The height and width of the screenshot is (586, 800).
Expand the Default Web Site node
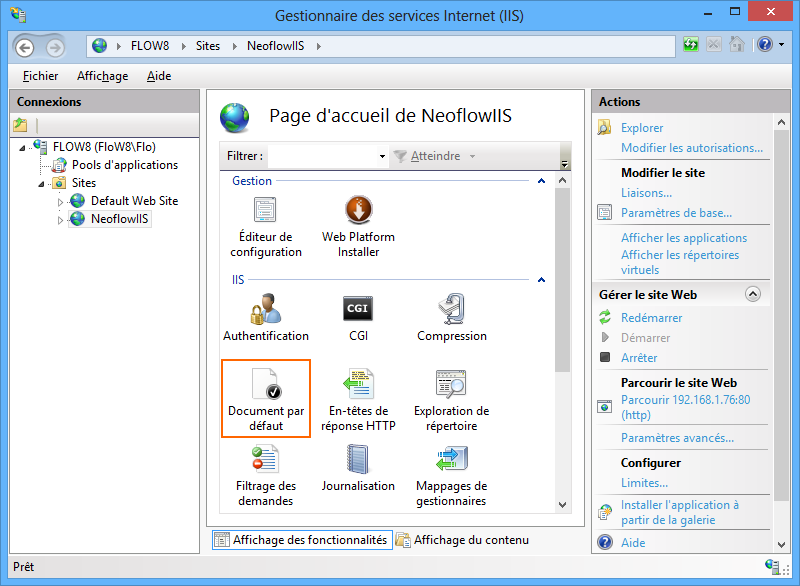[x=60, y=202]
